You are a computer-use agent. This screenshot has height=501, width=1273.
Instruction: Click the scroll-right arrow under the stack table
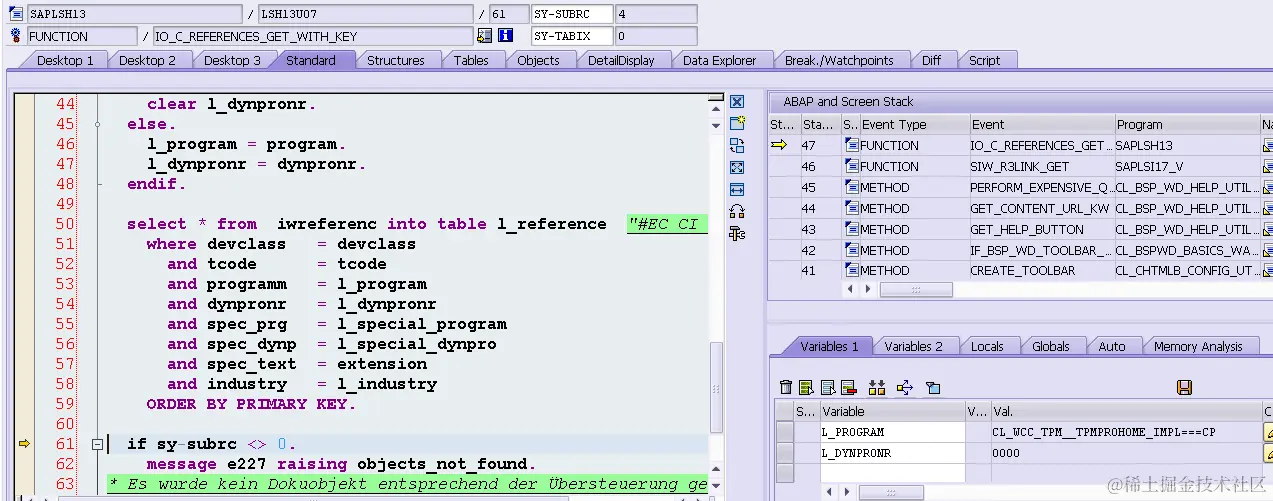(866, 289)
